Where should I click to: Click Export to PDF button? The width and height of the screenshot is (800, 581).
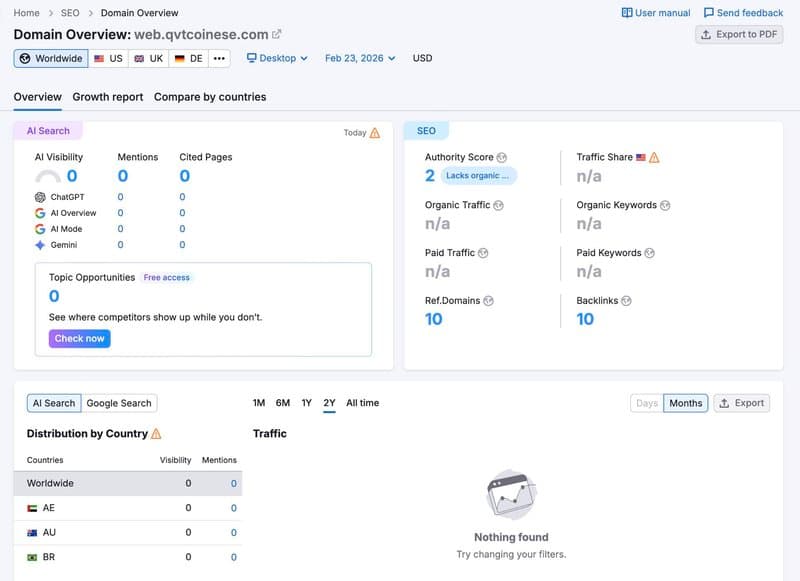pyautogui.click(x=739, y=34)
